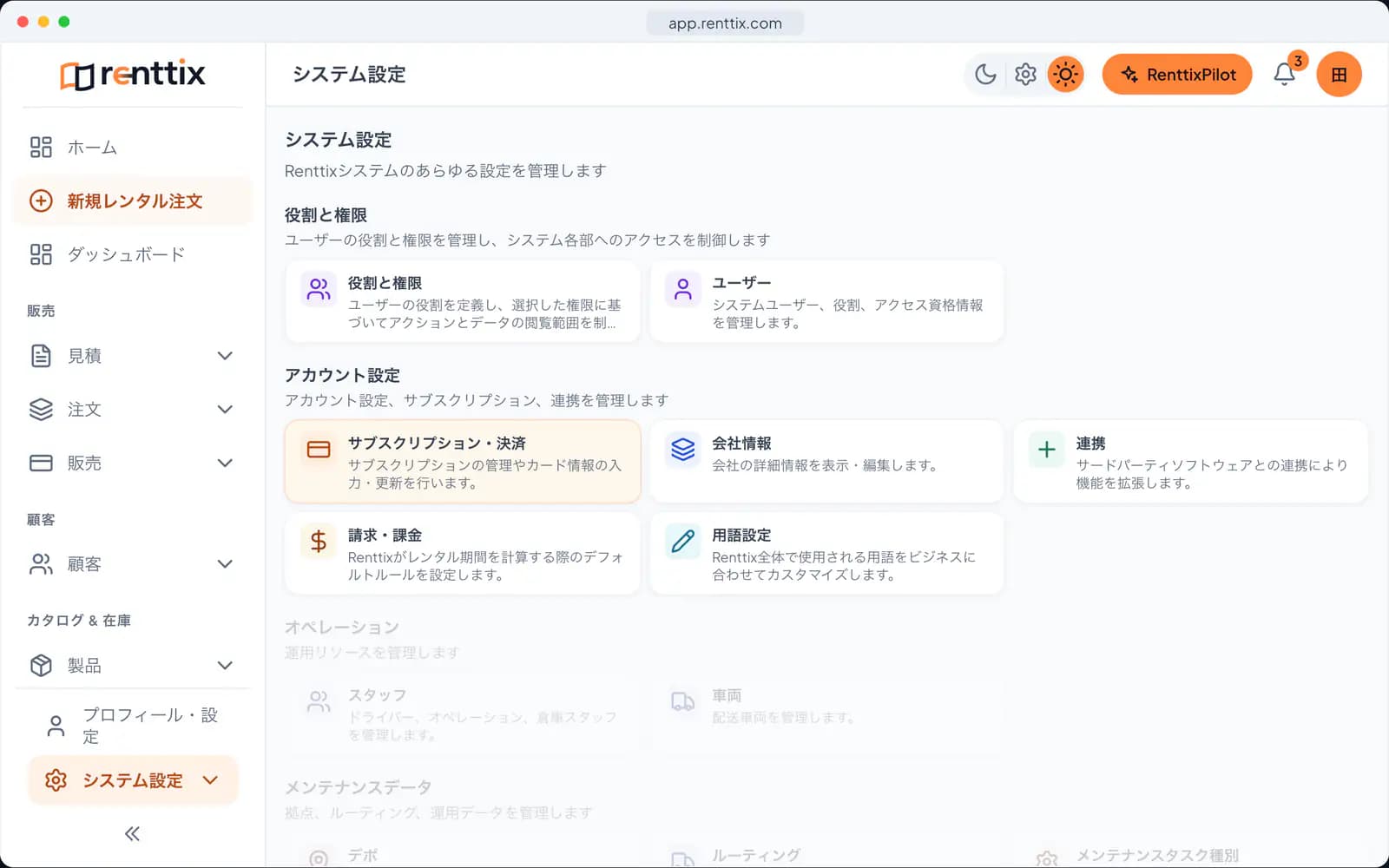Open プロフィール・設定
Viewport: 1389px width, 868px height.
click(x=132, y=726)
